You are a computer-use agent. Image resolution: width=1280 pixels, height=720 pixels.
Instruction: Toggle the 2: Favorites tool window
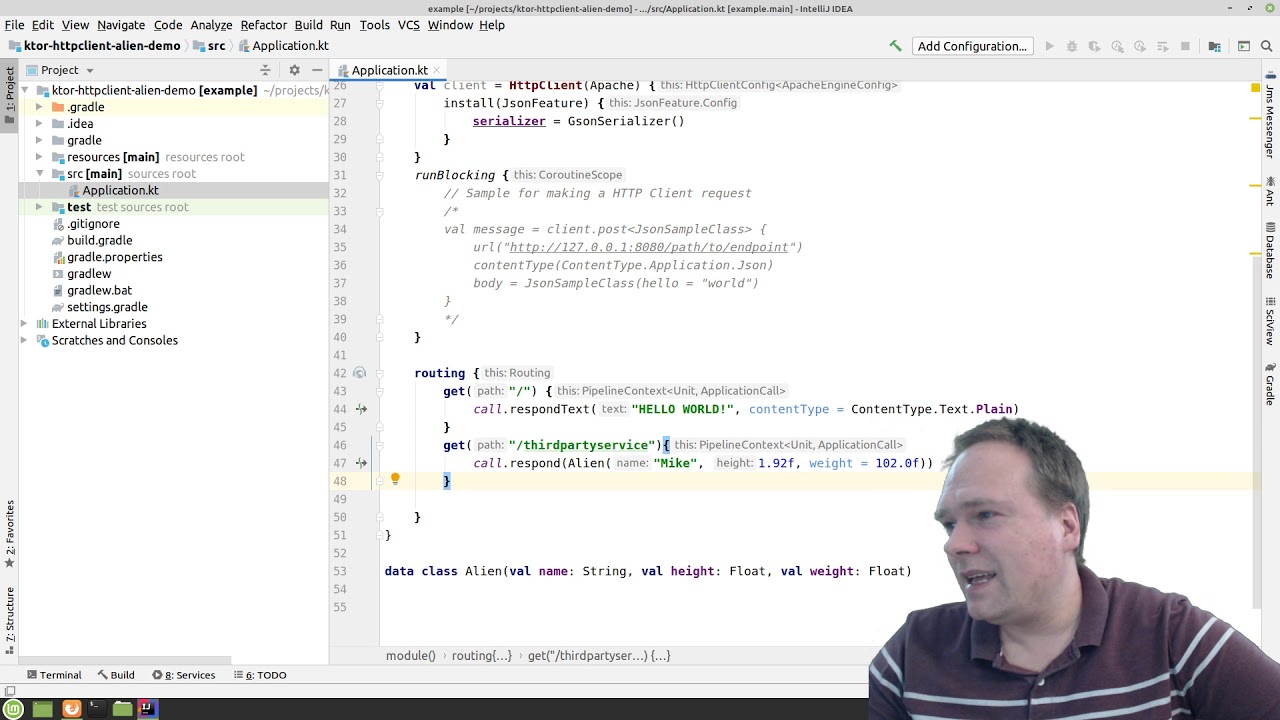pos(10,535)
